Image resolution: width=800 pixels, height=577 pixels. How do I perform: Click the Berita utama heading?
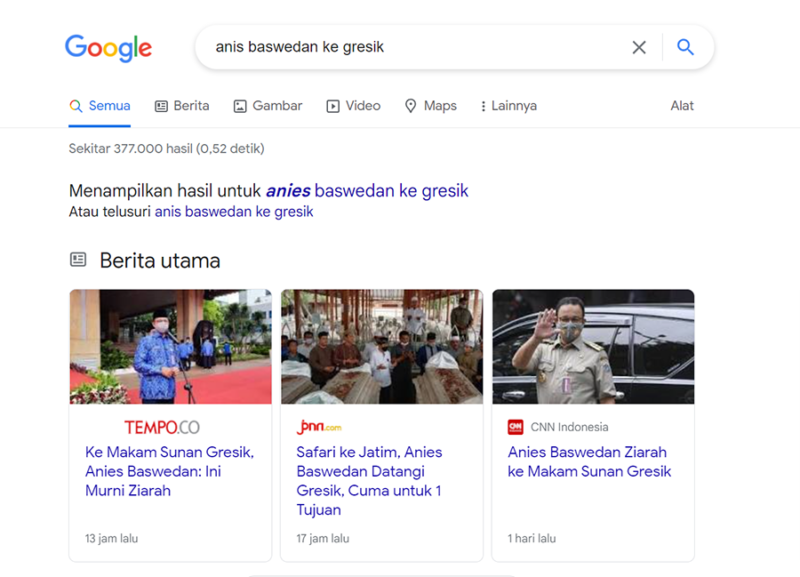(x=160, y=261)
